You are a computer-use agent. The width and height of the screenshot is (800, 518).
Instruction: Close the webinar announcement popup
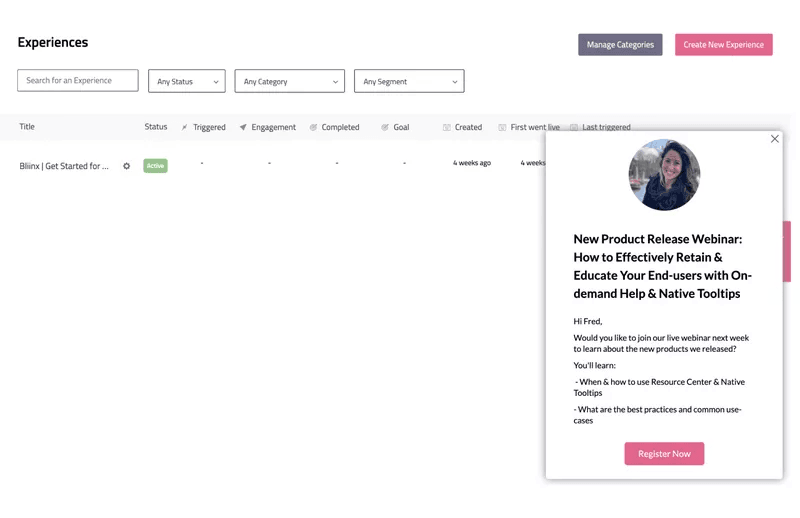click(x=775, y=139)
